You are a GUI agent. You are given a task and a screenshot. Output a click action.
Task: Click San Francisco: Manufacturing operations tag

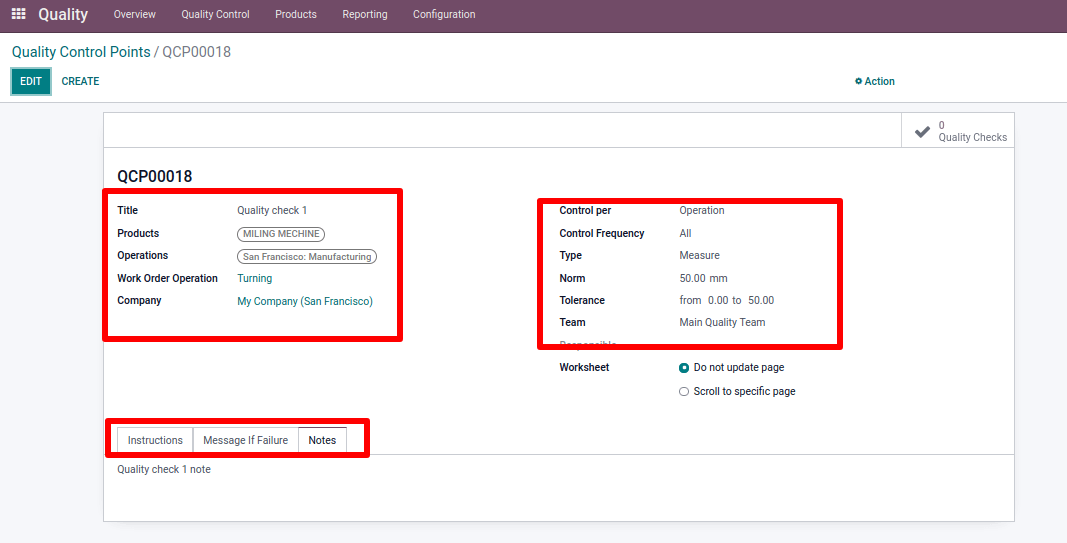307,257
